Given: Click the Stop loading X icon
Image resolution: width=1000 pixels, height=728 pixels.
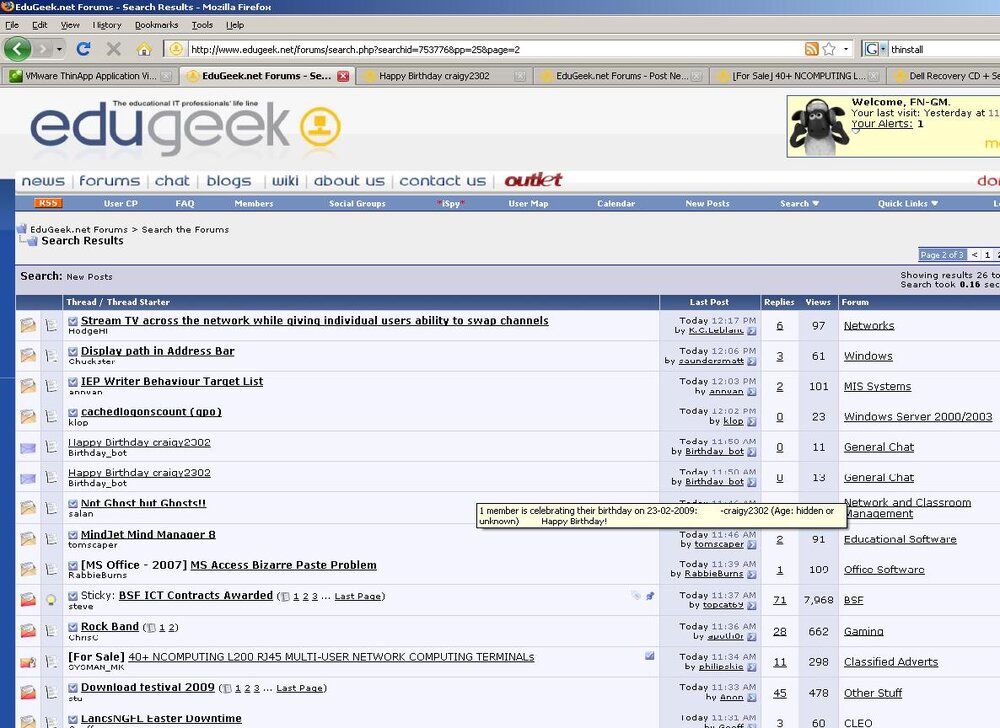Looking at the screenshot, I should click(x=114, y=48).
